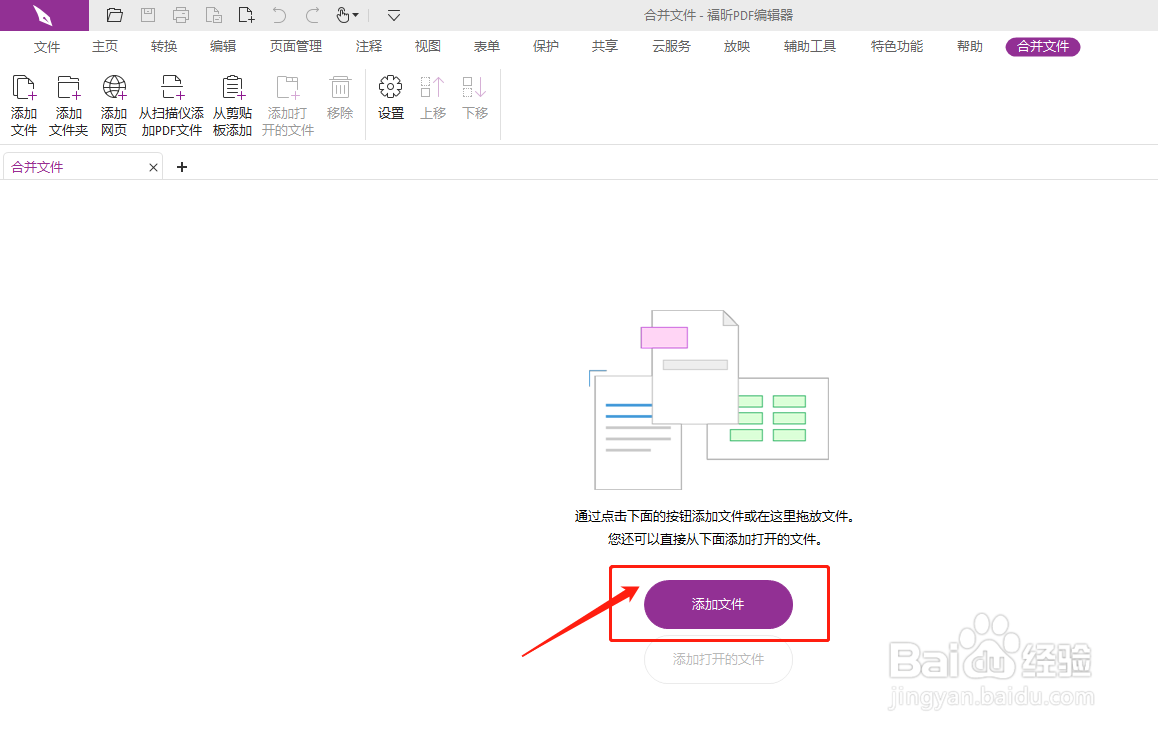Select 辅助工具 ribbon tab
Viewport: 1158px width, 737px height.
pyautogui.click(x=810, y=47)
